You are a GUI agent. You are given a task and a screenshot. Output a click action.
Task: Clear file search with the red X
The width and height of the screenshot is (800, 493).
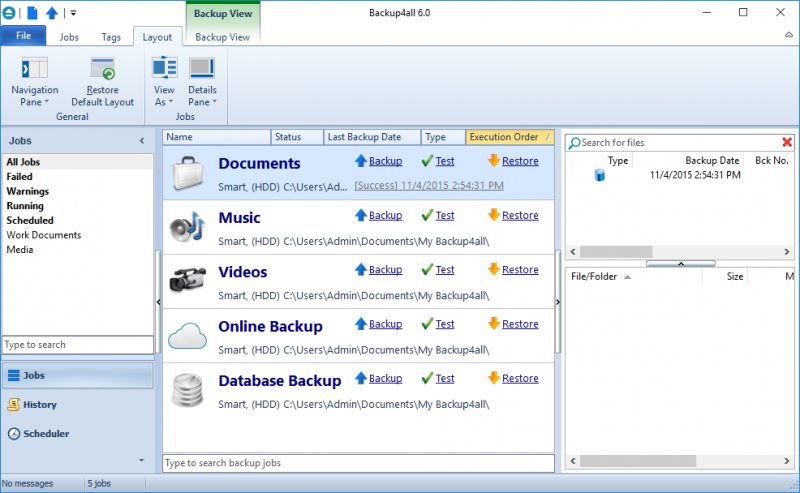(787, 142)
